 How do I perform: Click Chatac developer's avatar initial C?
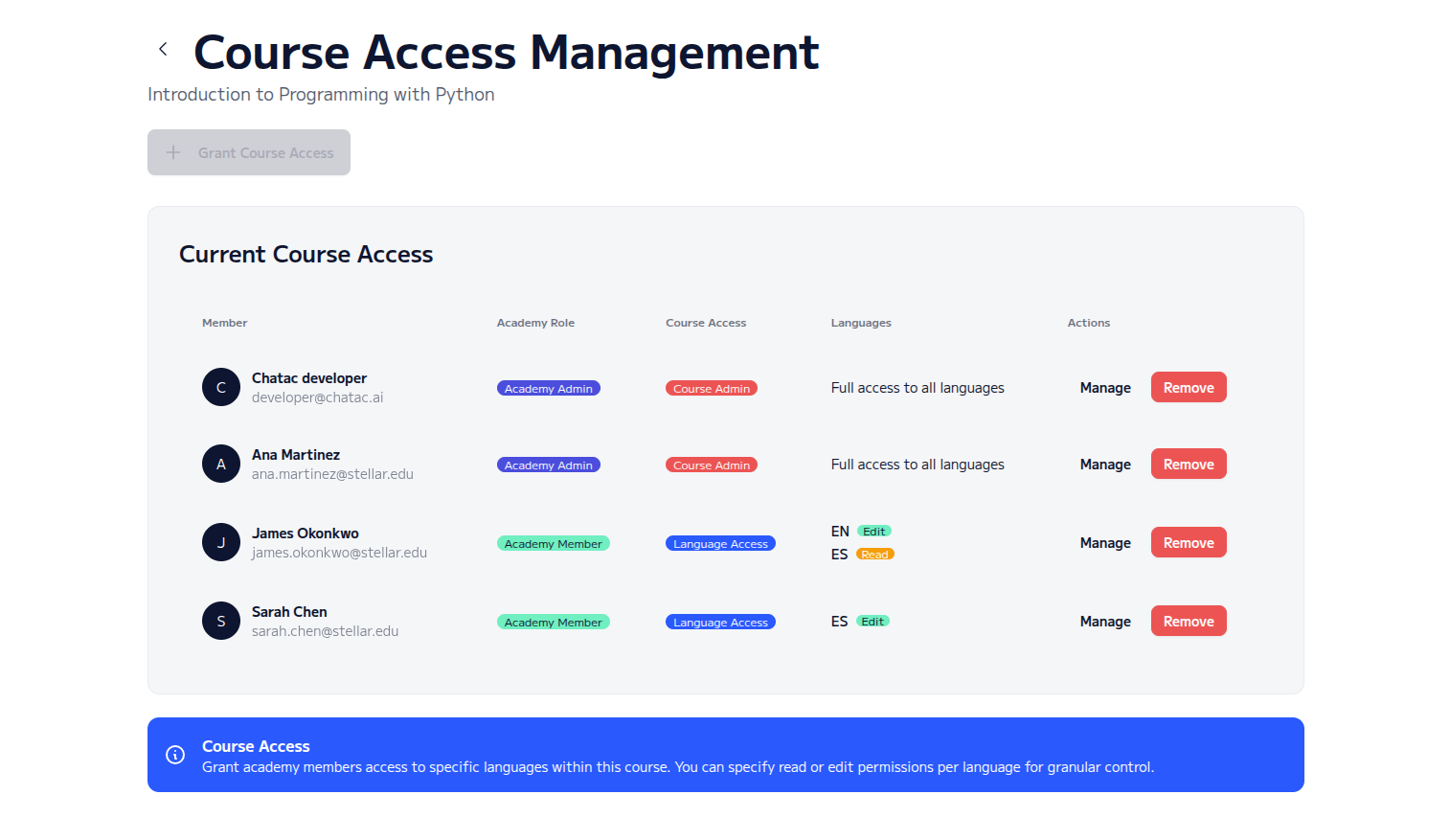coord(221,387)
